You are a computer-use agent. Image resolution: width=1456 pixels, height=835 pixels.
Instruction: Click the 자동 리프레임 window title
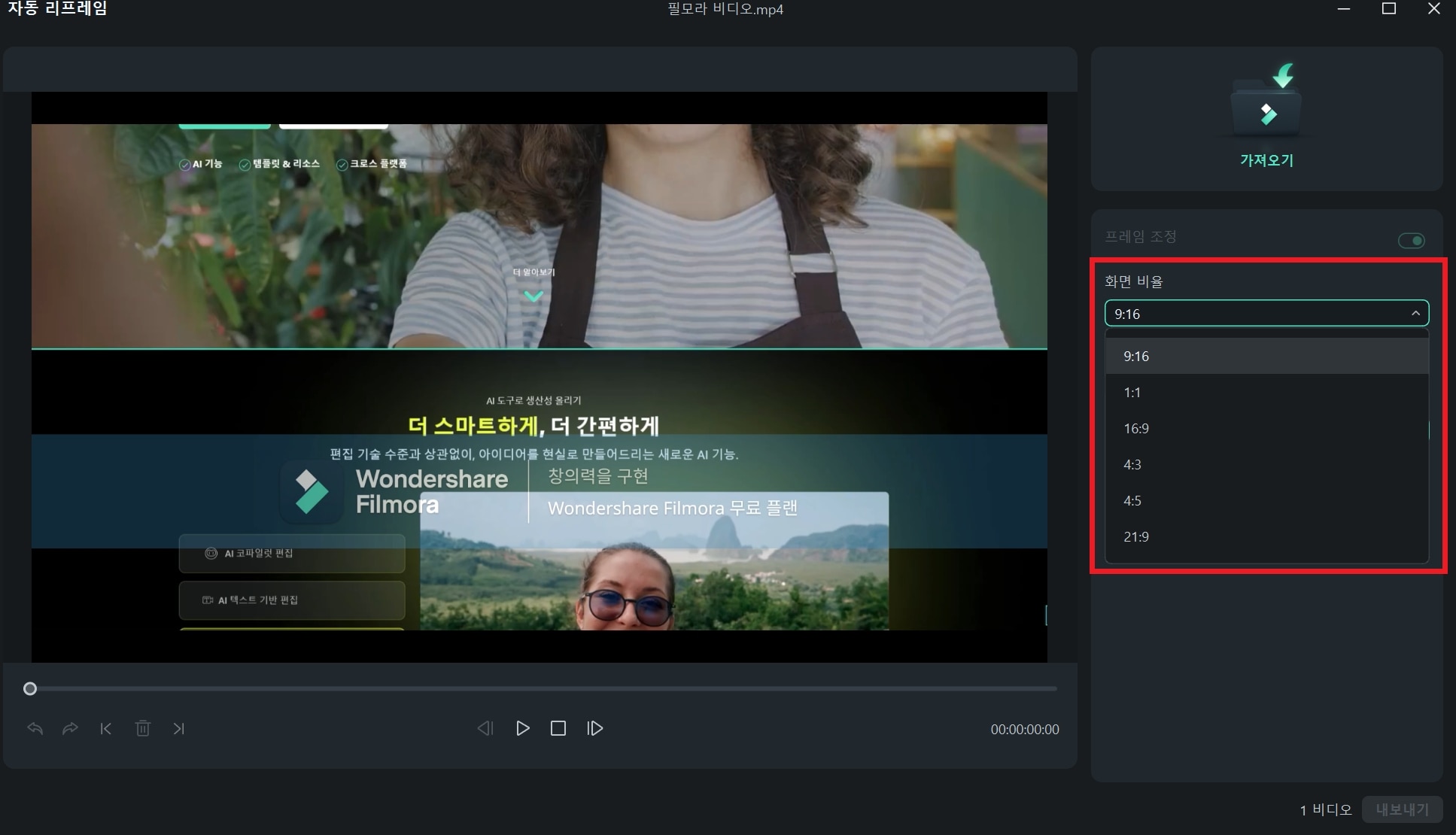[58, 9]
